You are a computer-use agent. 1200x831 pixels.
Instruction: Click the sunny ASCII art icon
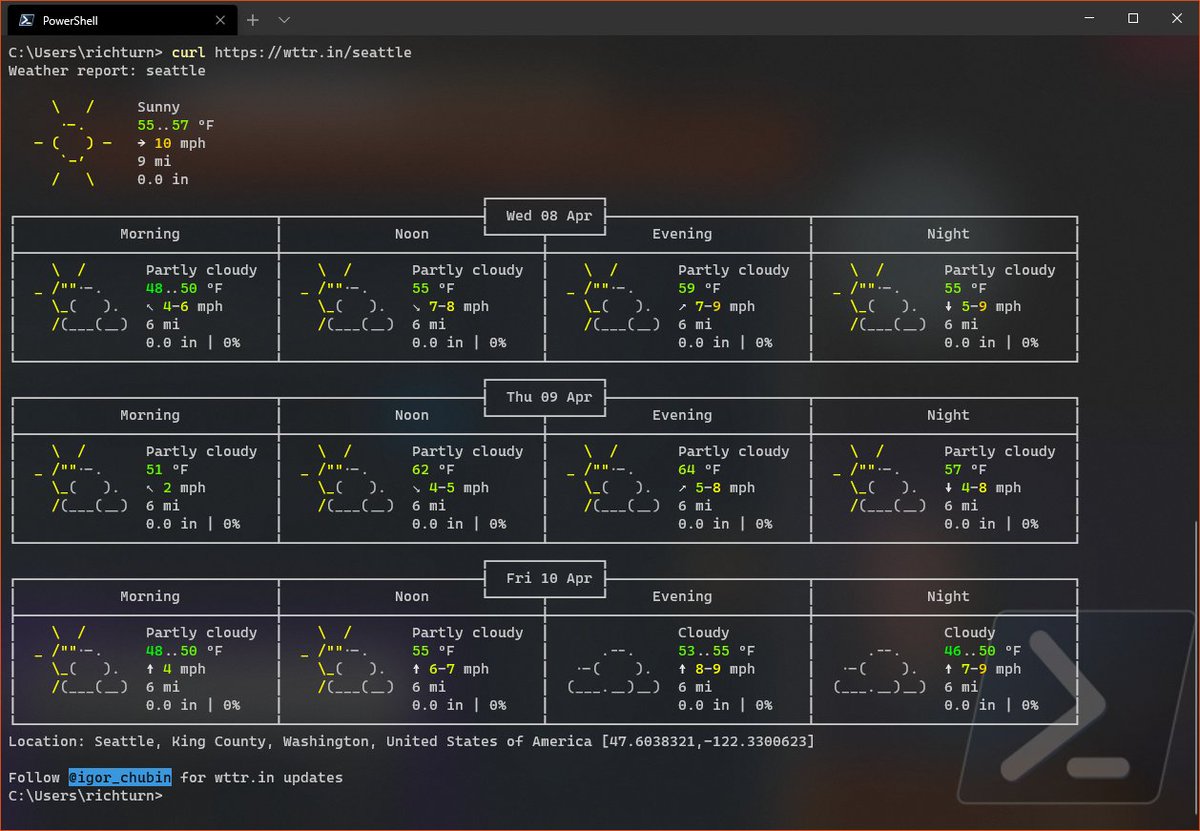73,143
